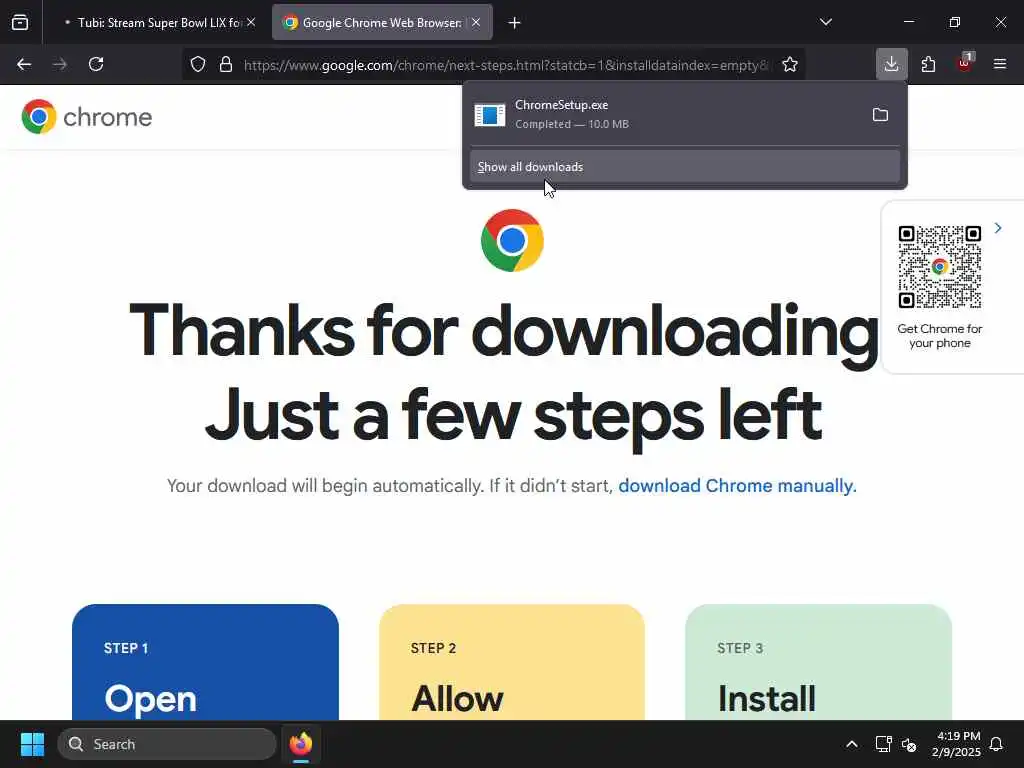Open the notifications bell icon
1024x768 pixels.
(997, 744)
